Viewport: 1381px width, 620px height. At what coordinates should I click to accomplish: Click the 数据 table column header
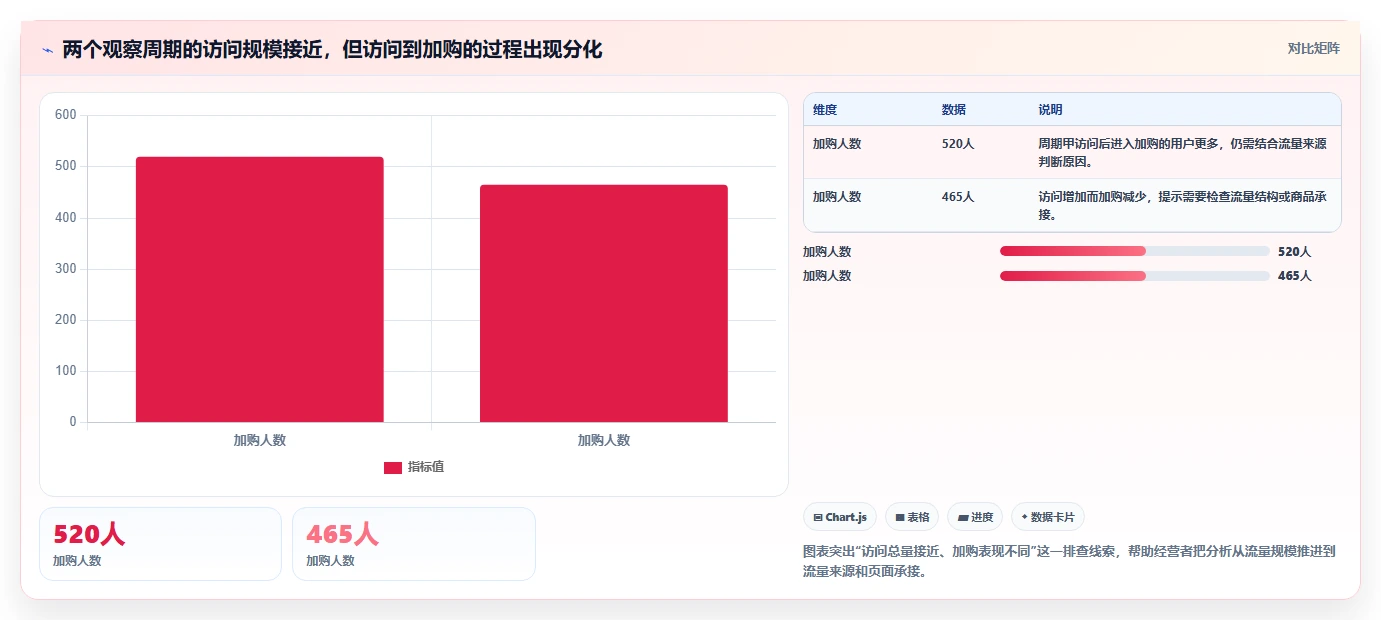(954, 110)
